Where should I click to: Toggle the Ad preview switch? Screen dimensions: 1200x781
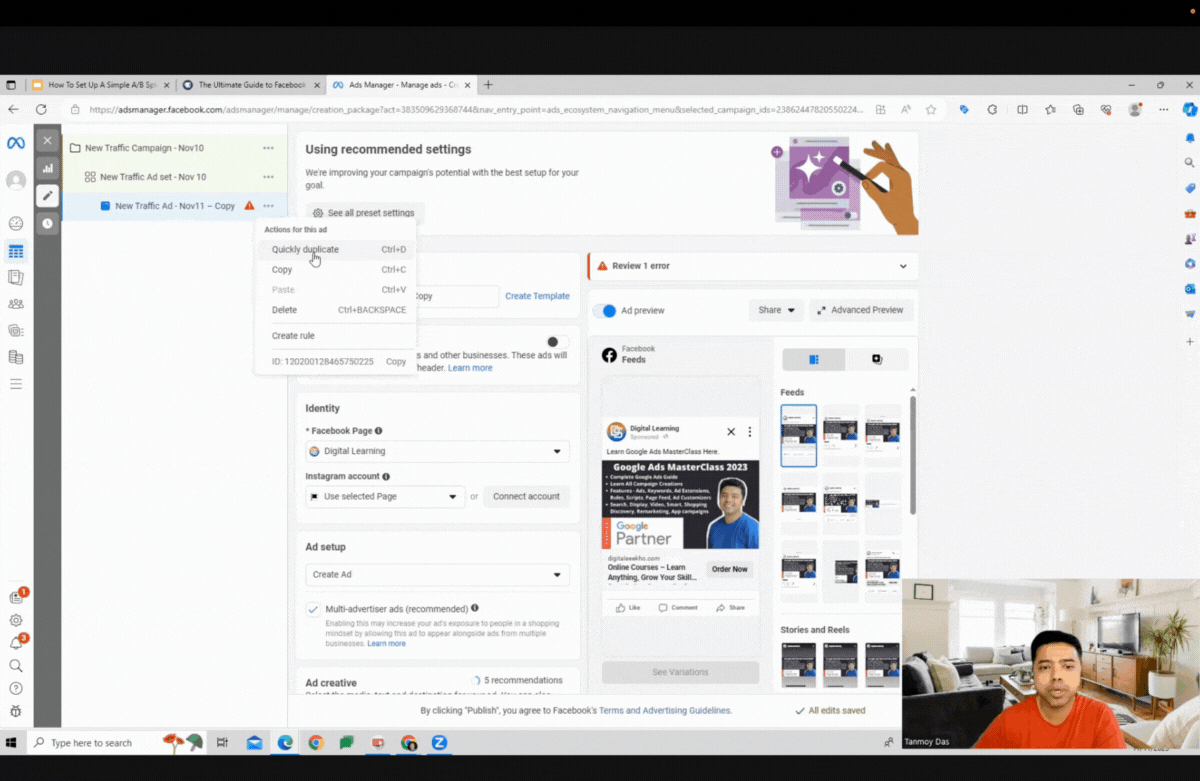click(x=605, y=311)
